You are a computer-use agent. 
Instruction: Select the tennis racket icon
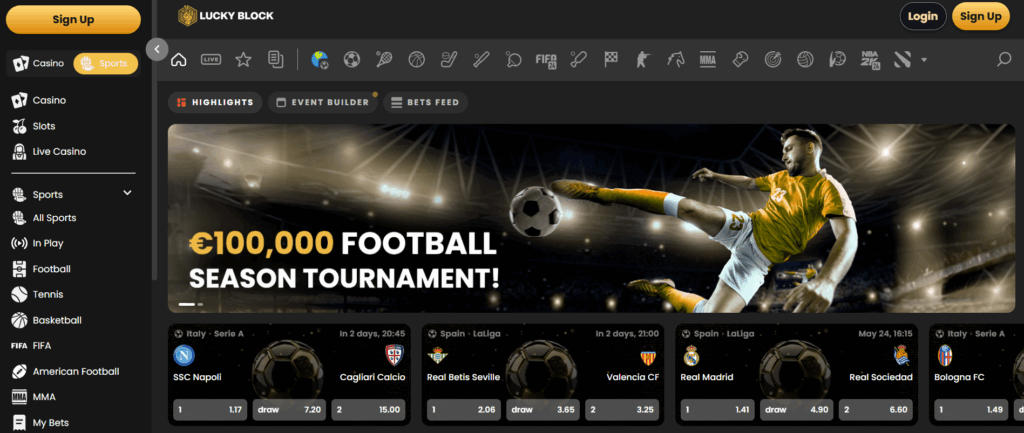click(384, 59)
